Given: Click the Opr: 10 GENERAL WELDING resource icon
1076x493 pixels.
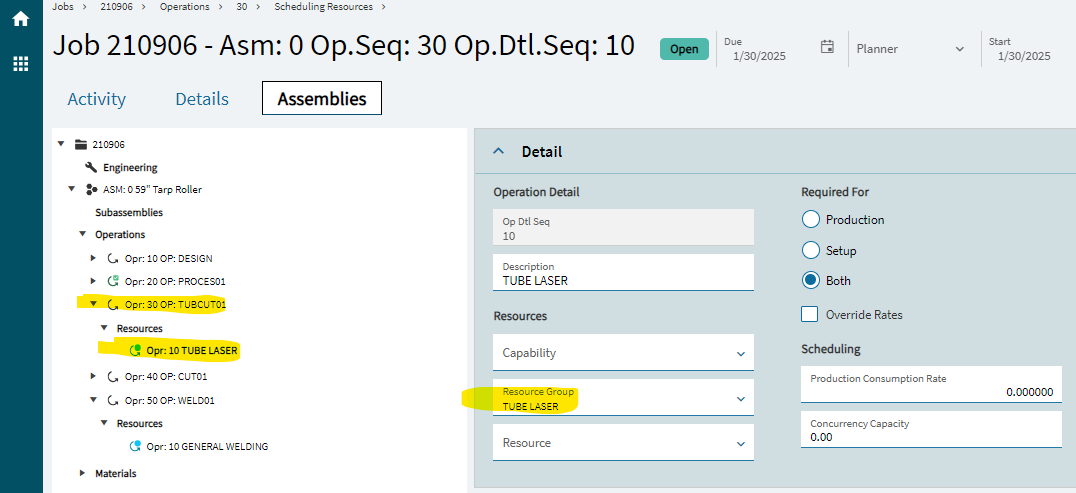Looking at the screenshot, I should point(135,446).
